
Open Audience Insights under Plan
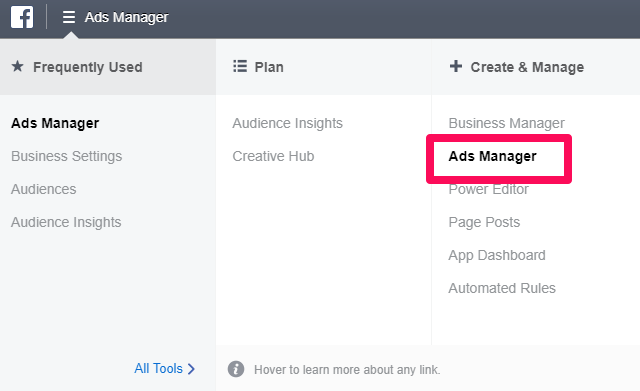(x=288, y=123)
